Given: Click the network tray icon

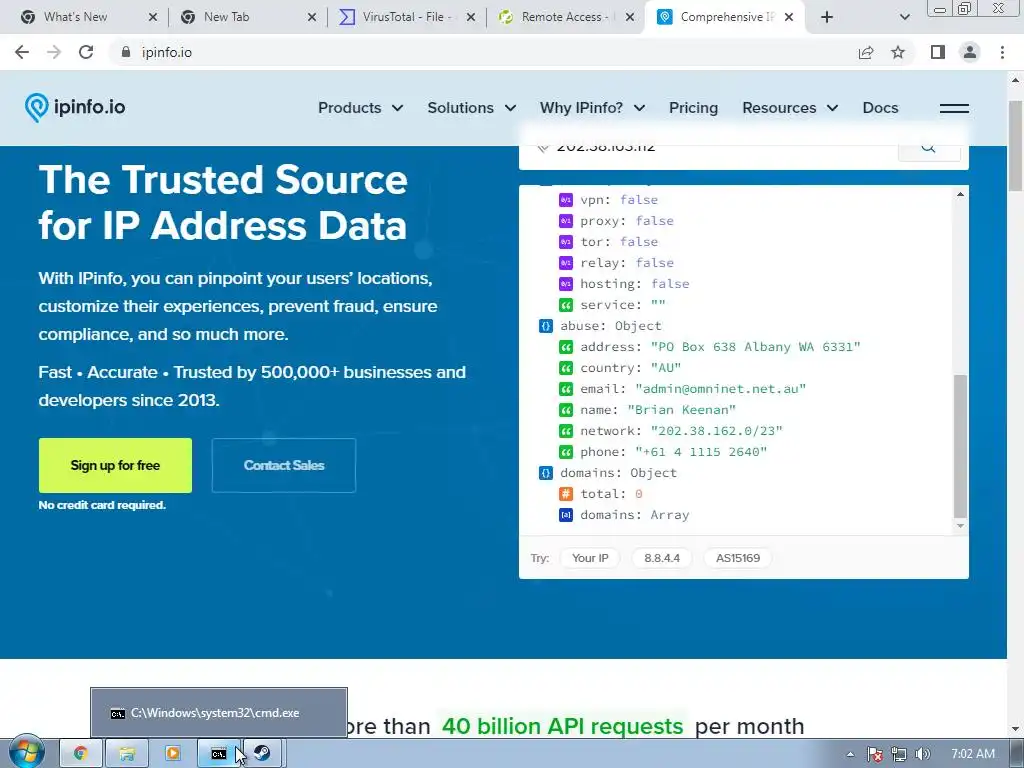Looking at the screenshot, I should click(899, 754).
